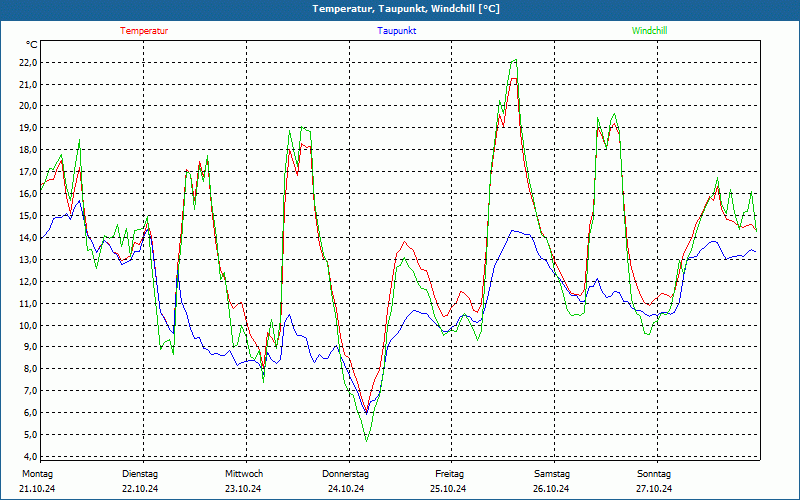The image size is (800, 500).
Task: Click the Donnerstag day label
Action: (x=345, y=474)
